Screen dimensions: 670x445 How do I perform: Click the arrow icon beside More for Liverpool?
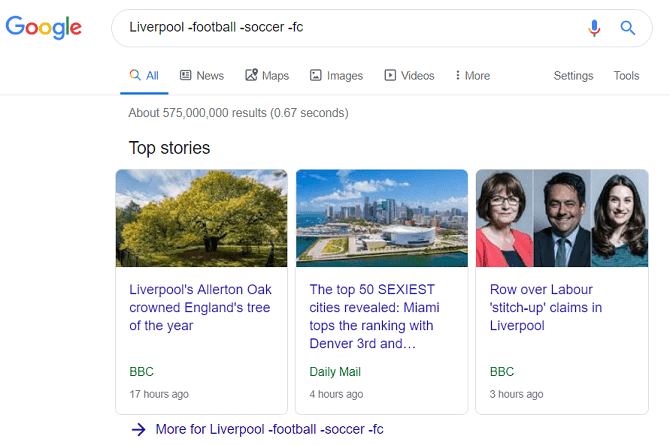[138, 429]
